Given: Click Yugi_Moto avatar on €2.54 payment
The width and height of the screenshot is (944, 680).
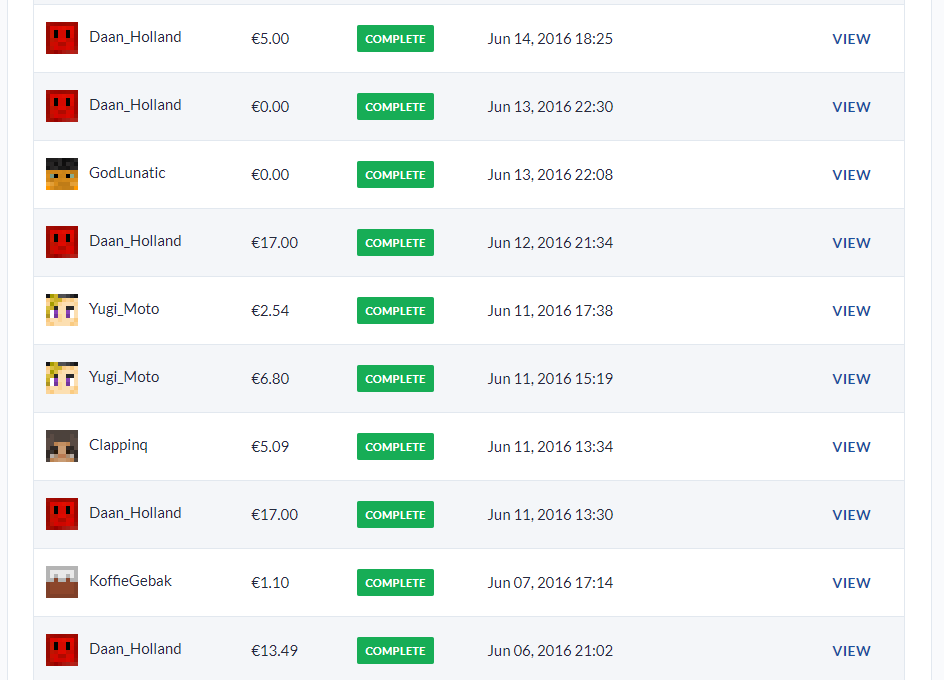Looking at the screenshot, I should (62, 310).
